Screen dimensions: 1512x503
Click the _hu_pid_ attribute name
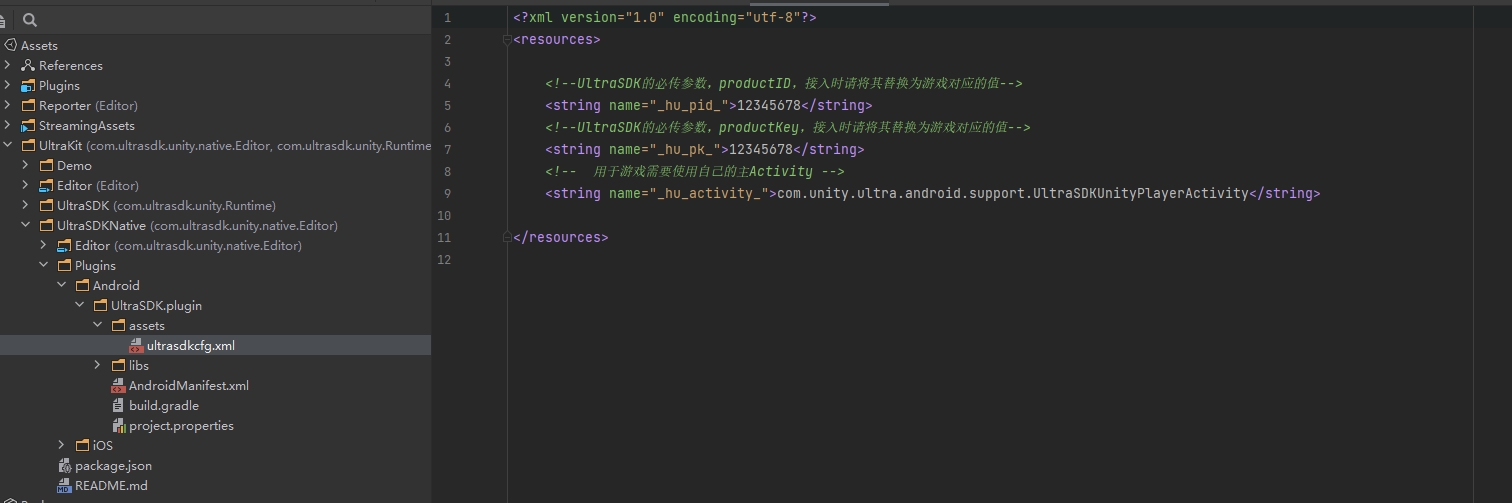point(689,106)
